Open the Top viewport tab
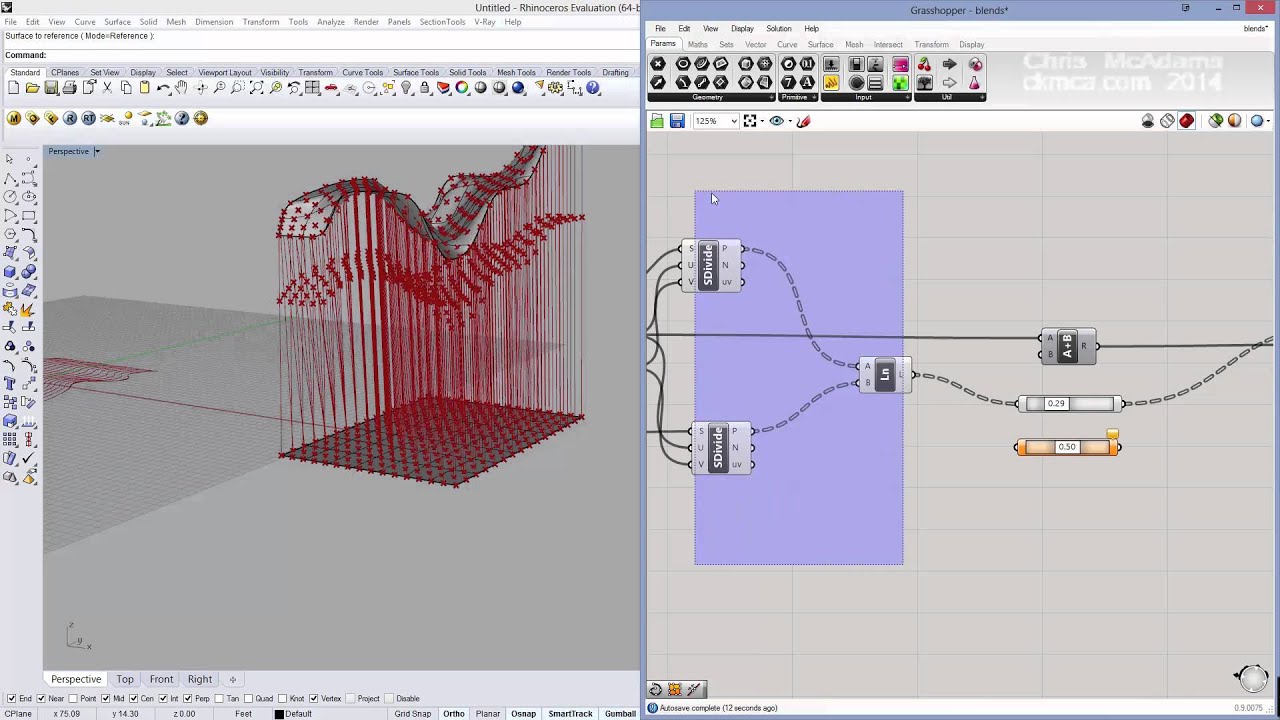The height and width of the screenshot is (720, 1280). pyautogui.click(x=125, y=679)
